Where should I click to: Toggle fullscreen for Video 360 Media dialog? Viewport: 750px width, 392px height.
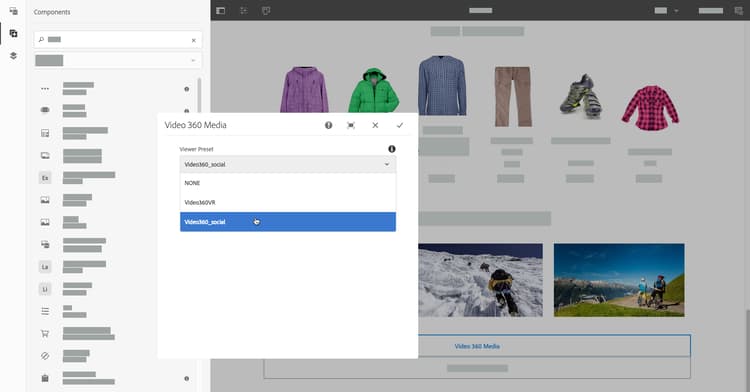coord(351,125)
